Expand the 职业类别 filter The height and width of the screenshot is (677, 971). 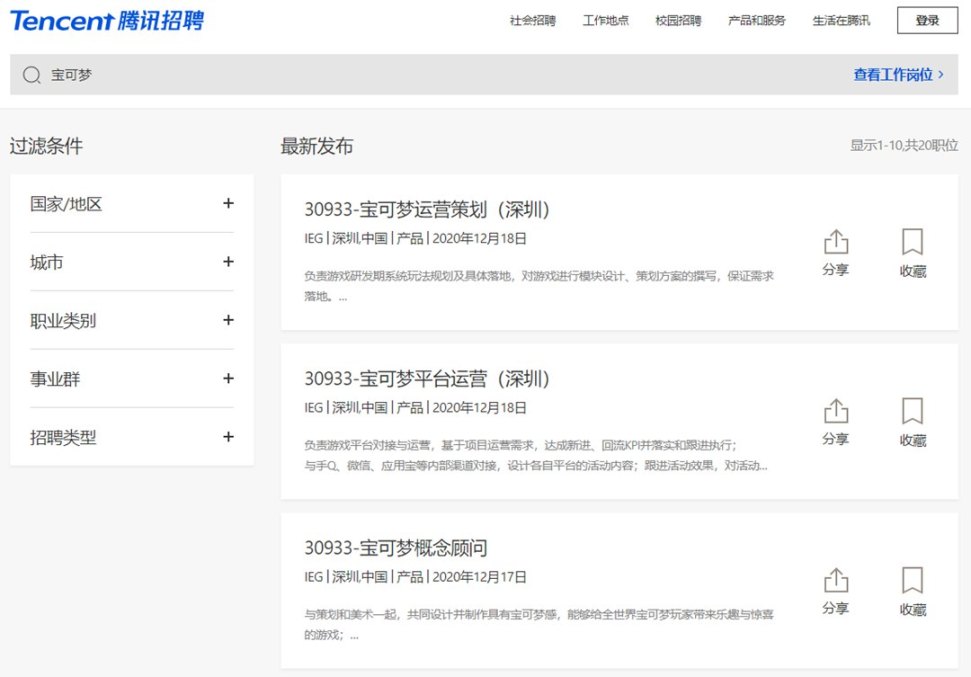pyautogui.click(x=228, y=320)
